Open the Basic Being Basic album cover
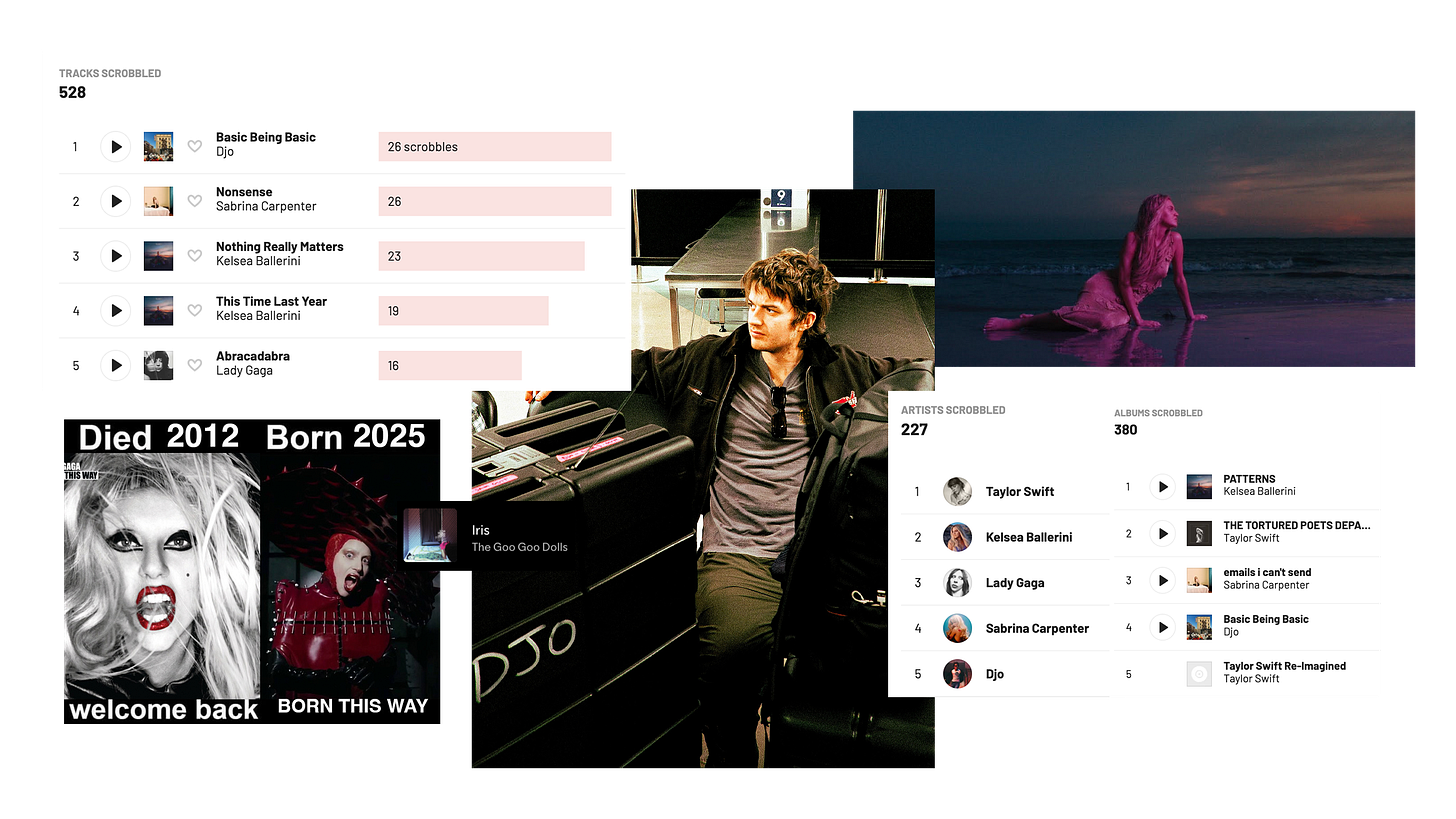The image size is (1456, 819). tap(1199, 628)
